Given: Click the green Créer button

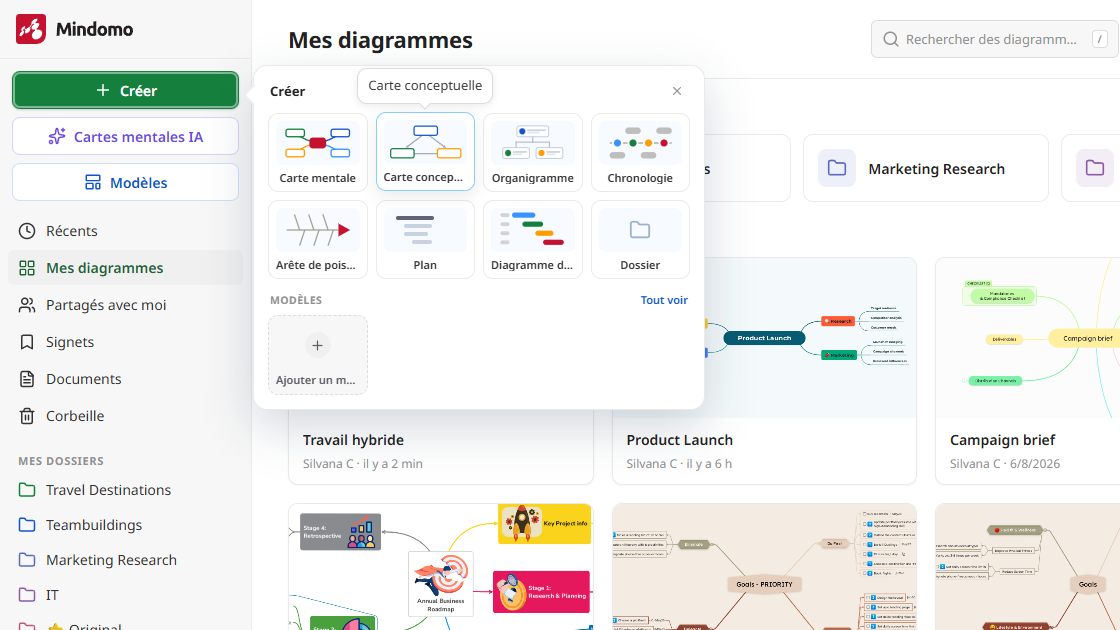Looking at the screenshot, I should pyautogui.click(x=126, y=91).
